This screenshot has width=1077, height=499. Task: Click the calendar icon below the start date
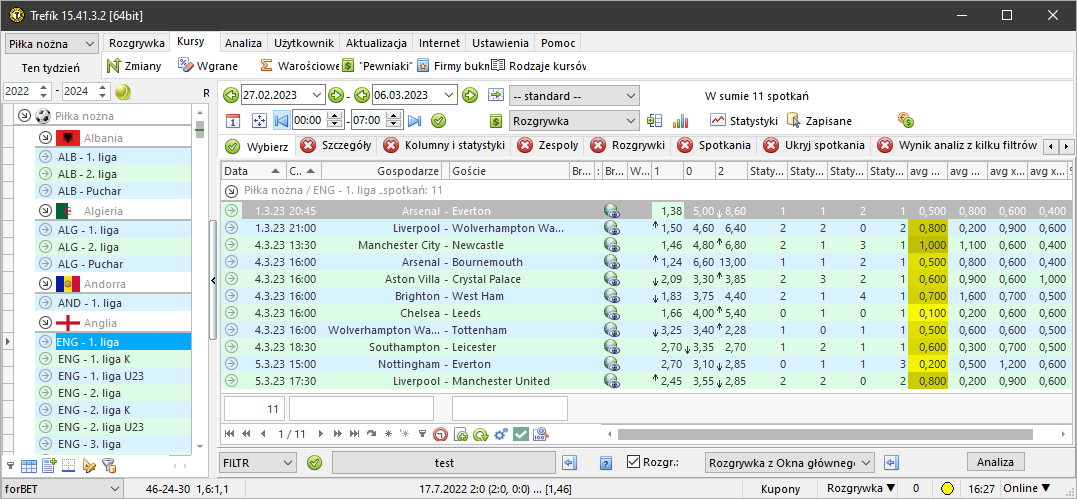click(232, 121)
